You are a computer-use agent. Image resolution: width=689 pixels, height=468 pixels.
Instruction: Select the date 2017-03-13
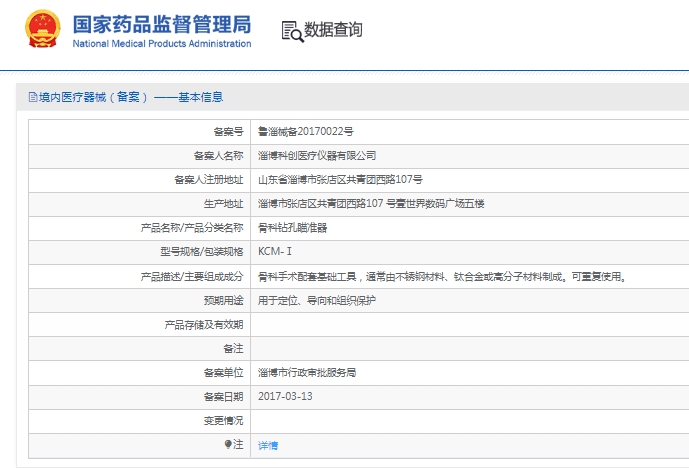pyautogui.click(x=285, y=396)
